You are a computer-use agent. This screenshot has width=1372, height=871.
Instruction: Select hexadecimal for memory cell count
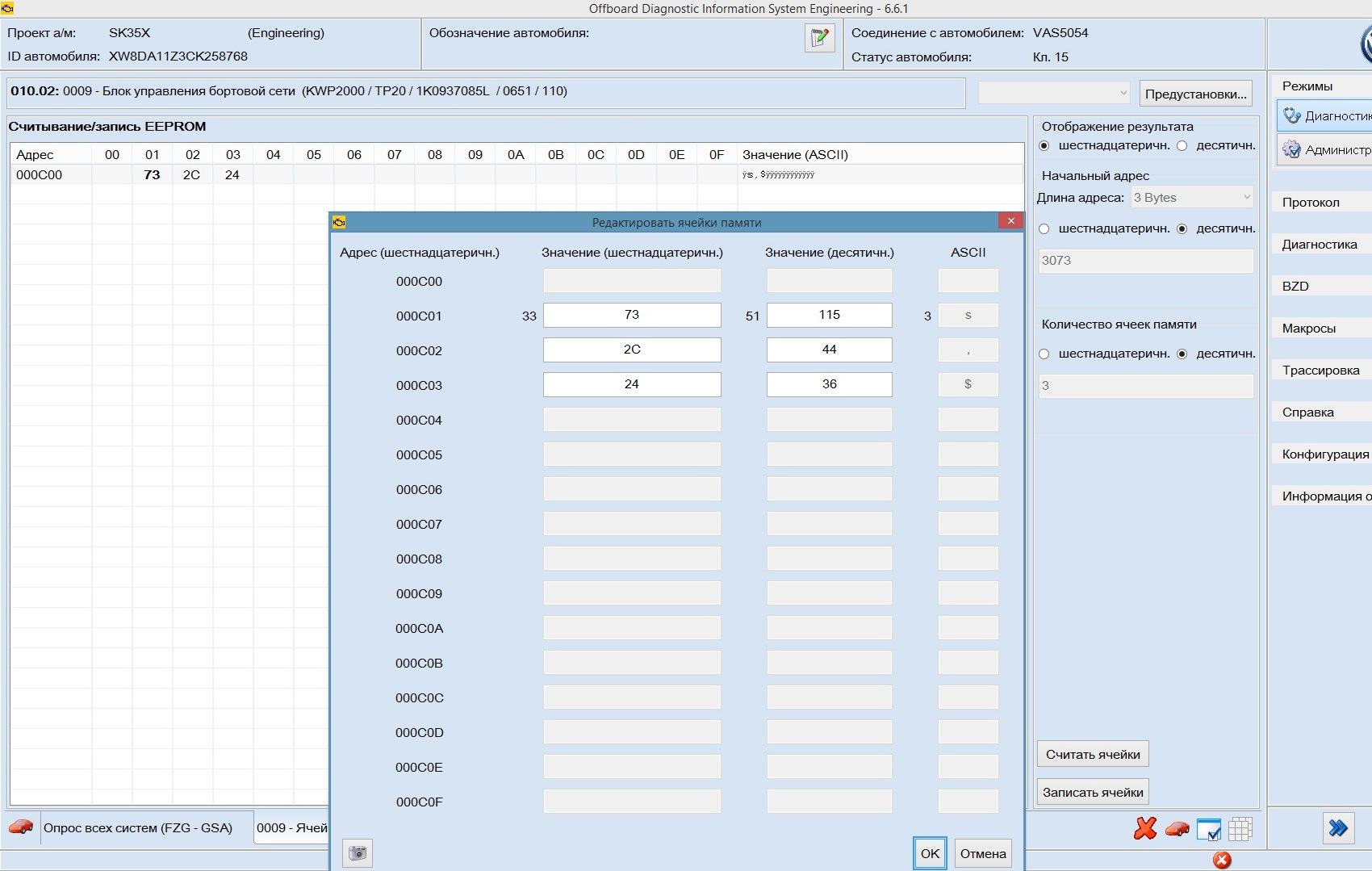(x=1044, y=354)
